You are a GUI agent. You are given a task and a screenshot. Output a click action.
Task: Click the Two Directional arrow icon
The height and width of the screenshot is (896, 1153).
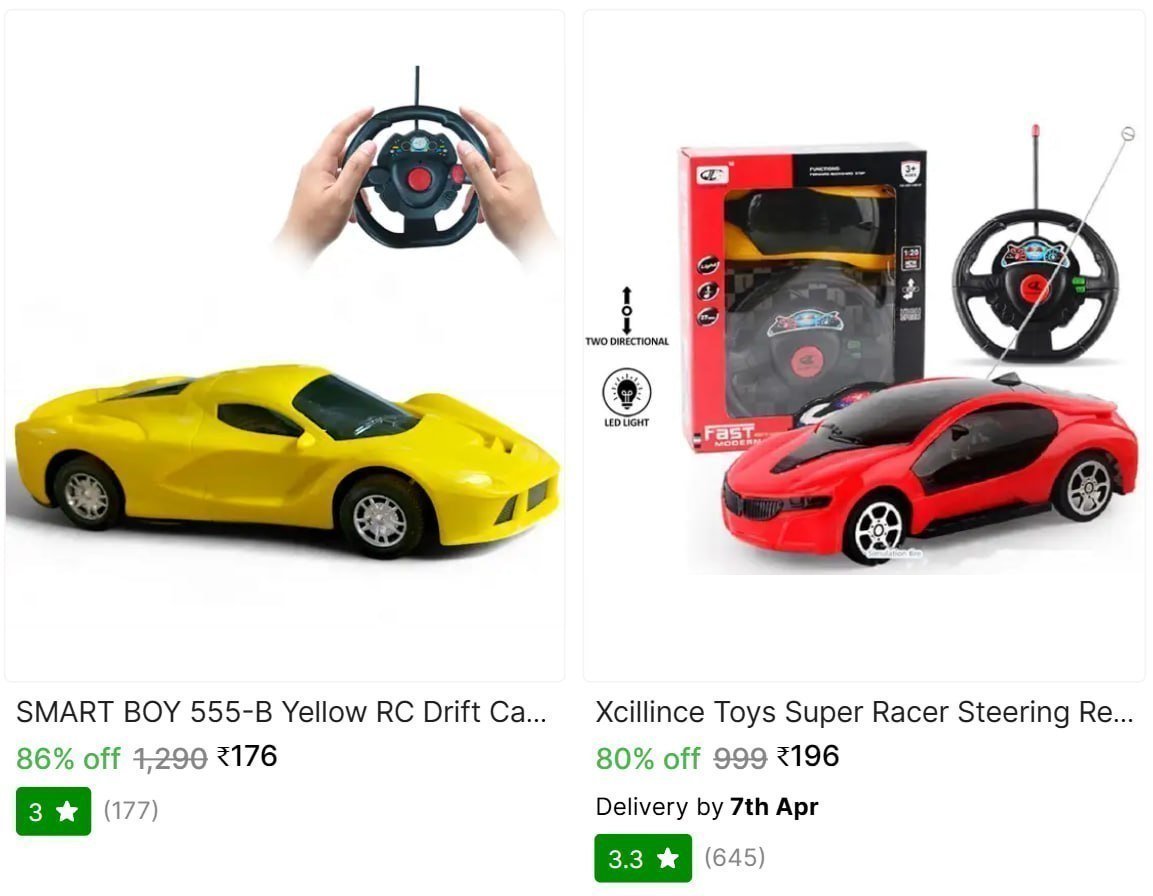pyautogui.click(x=627, y=310)
